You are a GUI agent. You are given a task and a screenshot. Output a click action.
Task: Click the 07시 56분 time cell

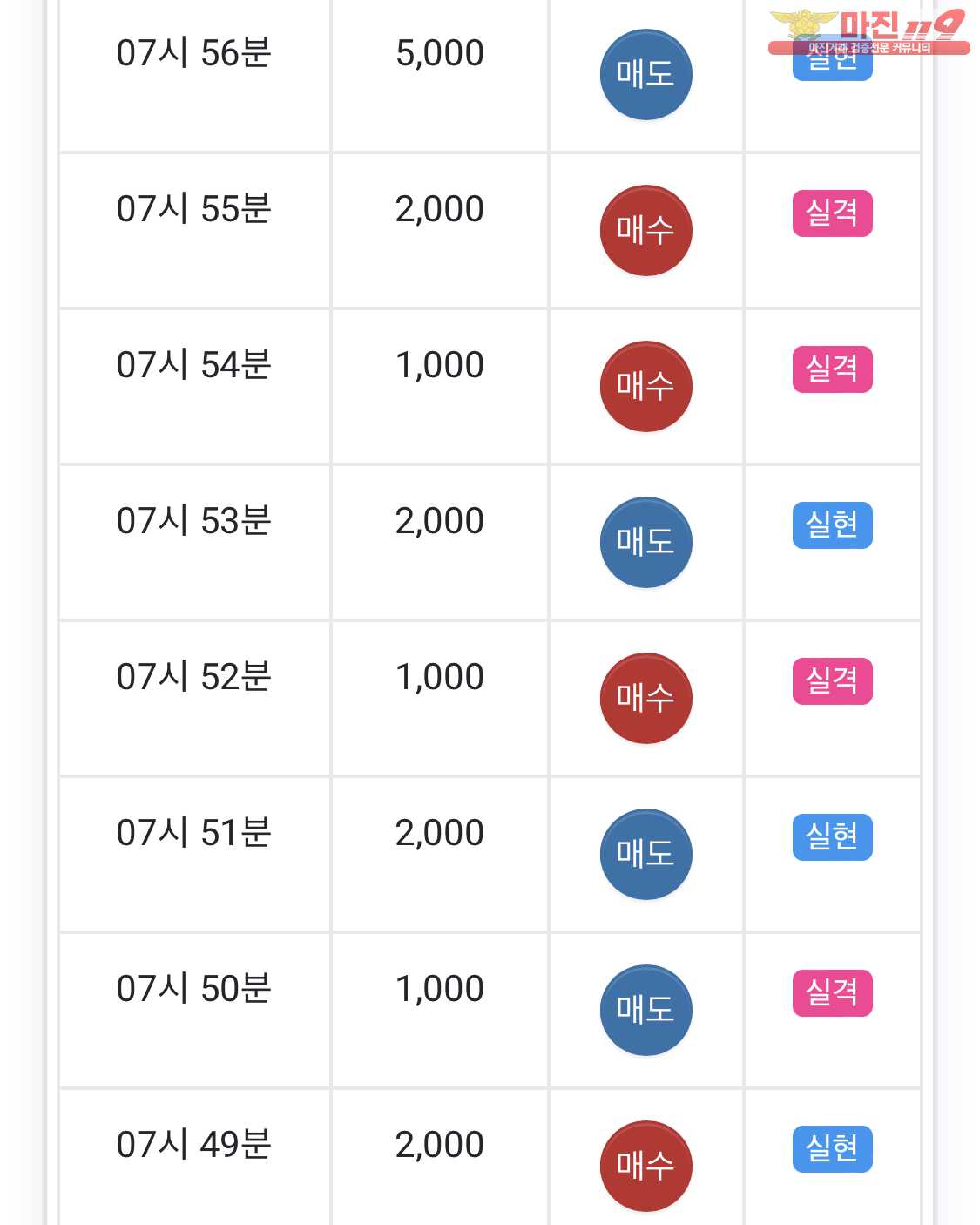click(x=194, y=53)
